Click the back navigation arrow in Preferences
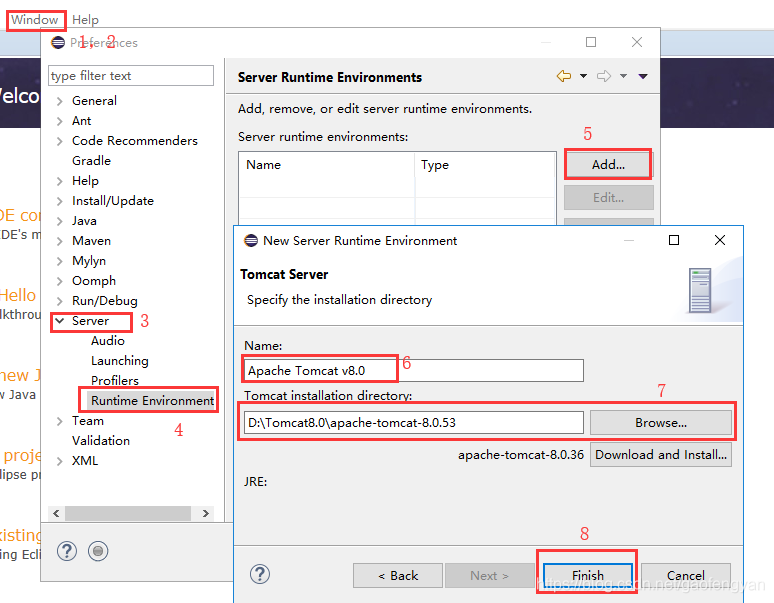This screenshot has height=603, width=774. (x=564, y=76)
